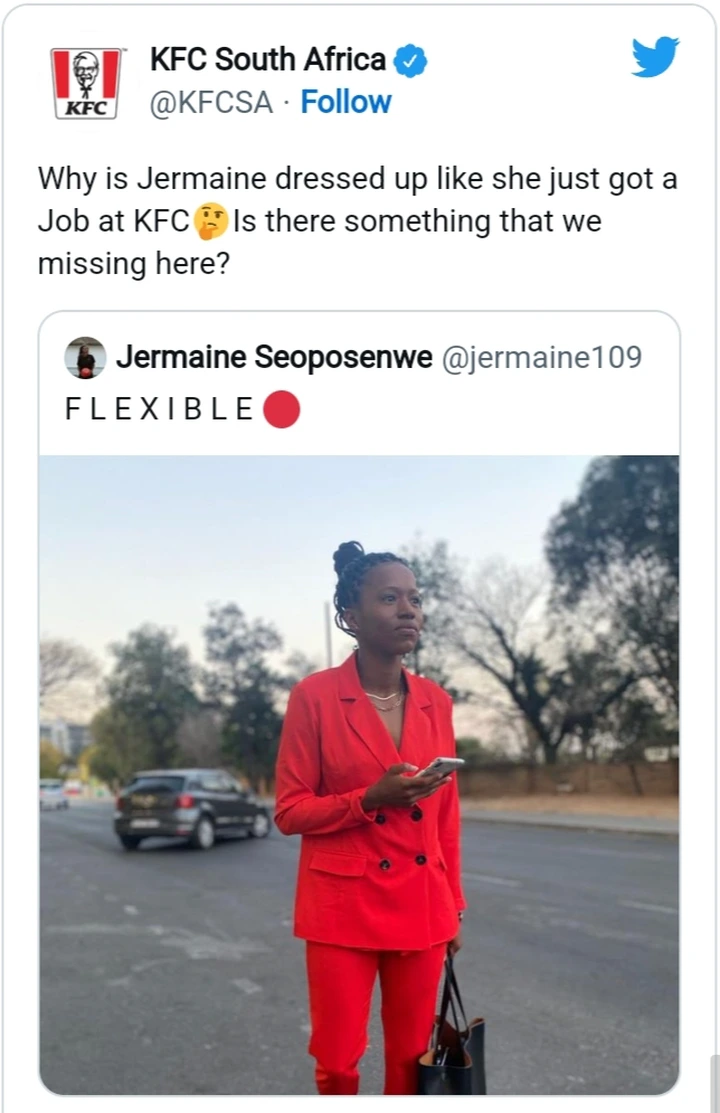Click the KFC logo profile picture
Screen dimensions: 720x1113
click(86, 83)
